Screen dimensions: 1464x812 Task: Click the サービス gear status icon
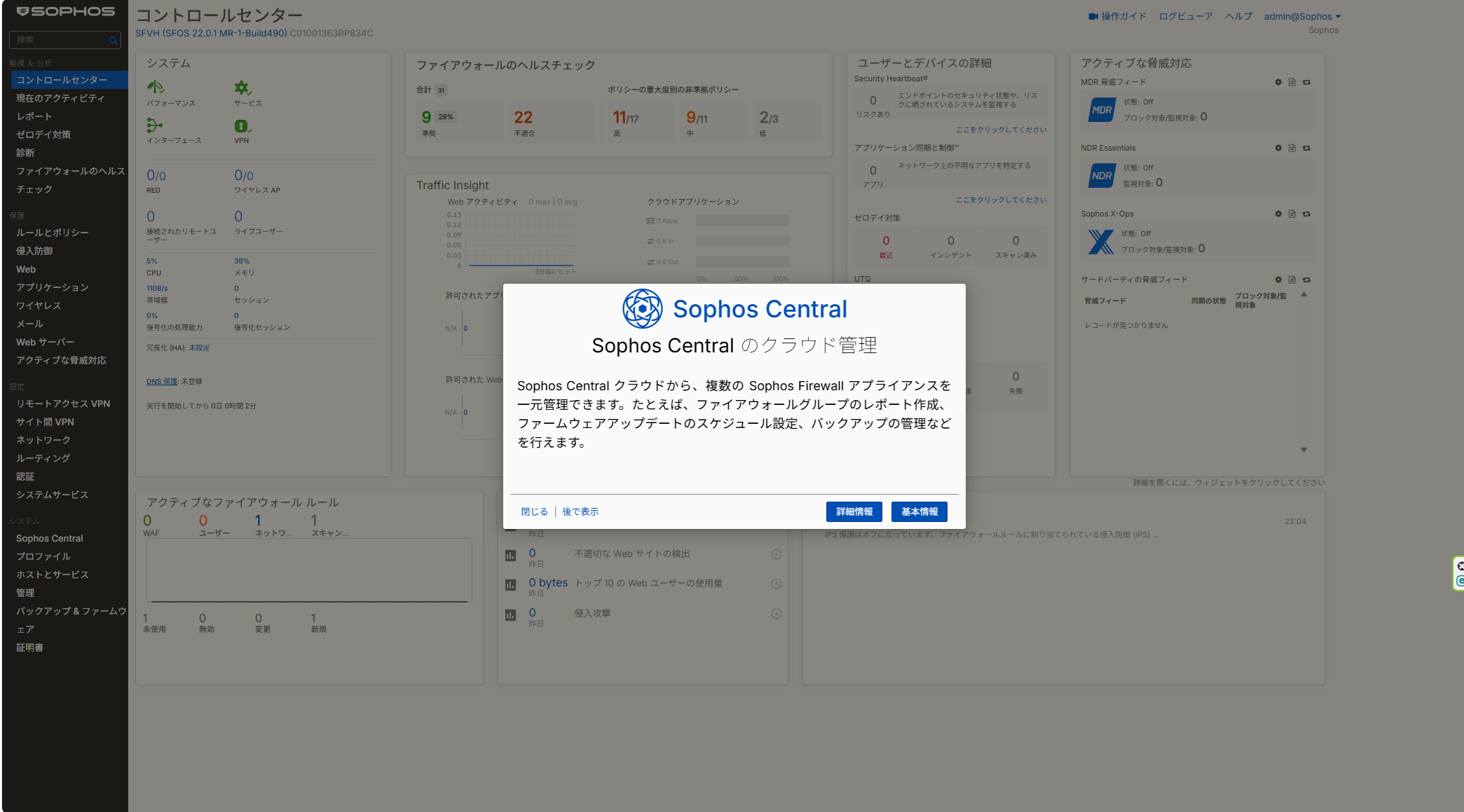242,88
